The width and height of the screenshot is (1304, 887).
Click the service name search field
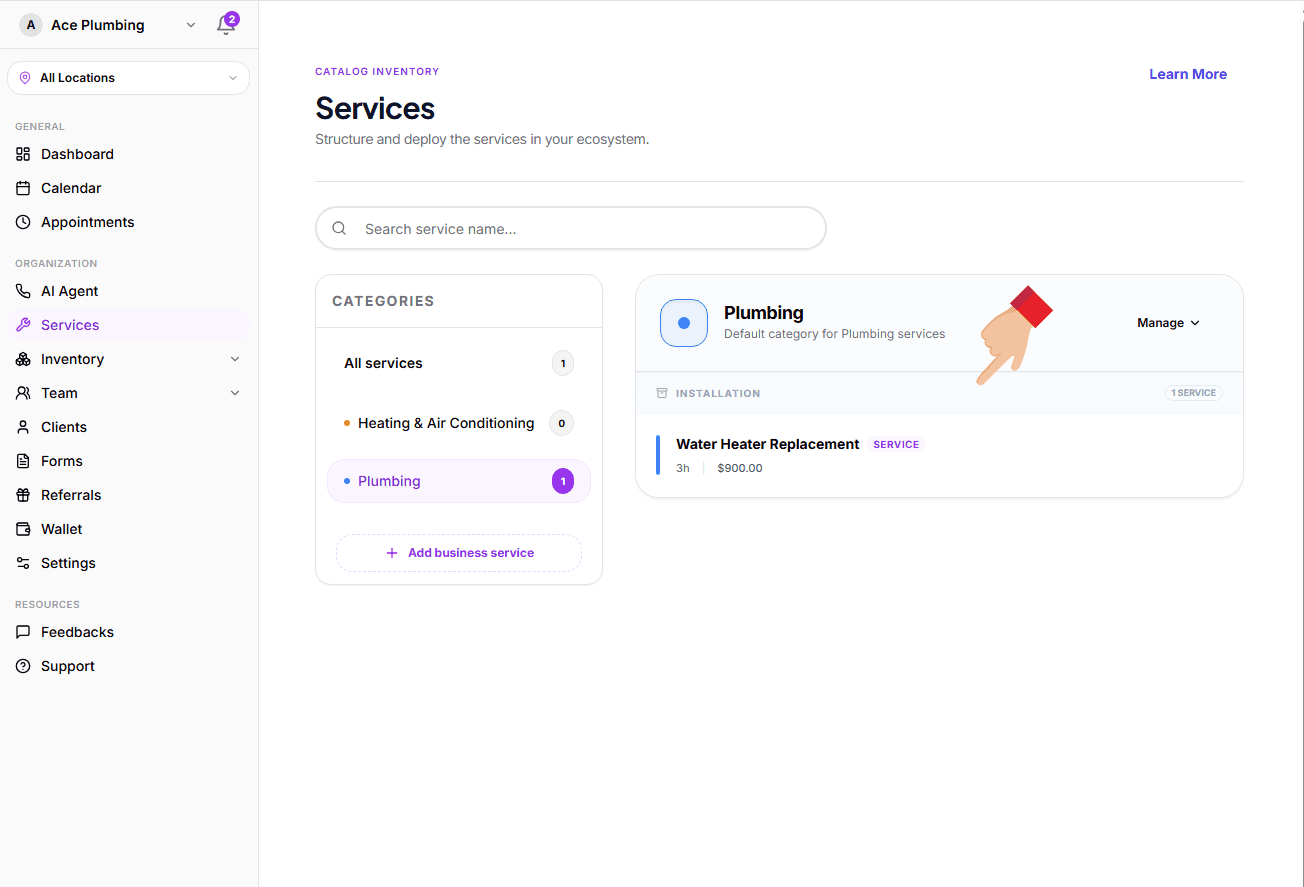570,228
